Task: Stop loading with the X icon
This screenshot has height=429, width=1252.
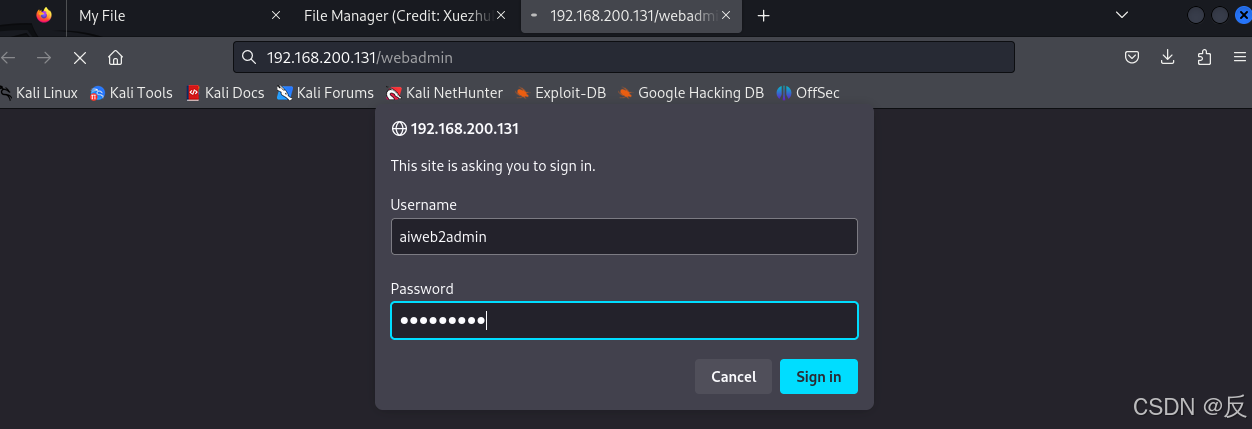Action: 81,57
